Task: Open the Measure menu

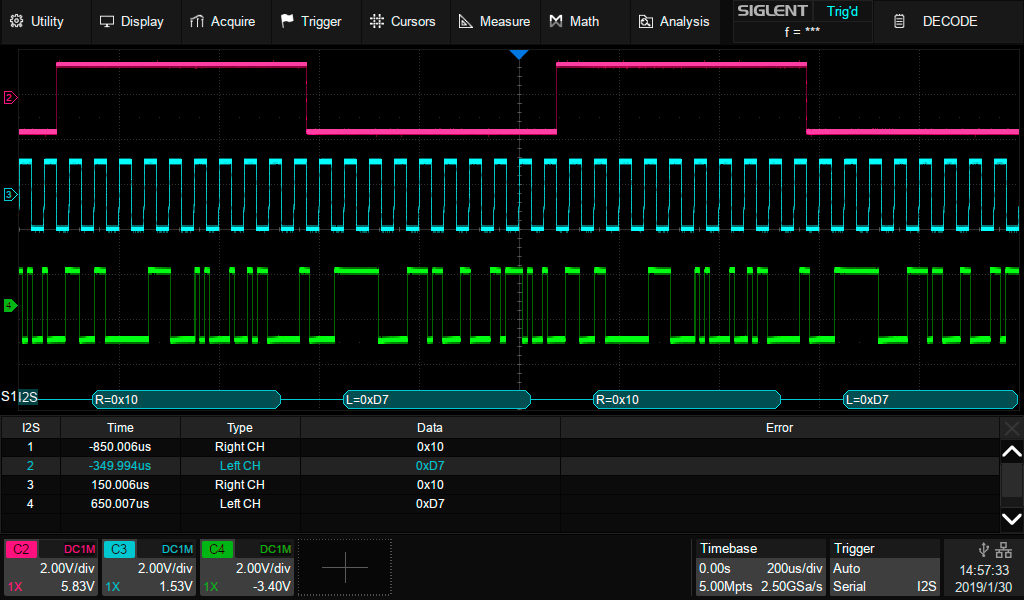Action: [494, 21]
